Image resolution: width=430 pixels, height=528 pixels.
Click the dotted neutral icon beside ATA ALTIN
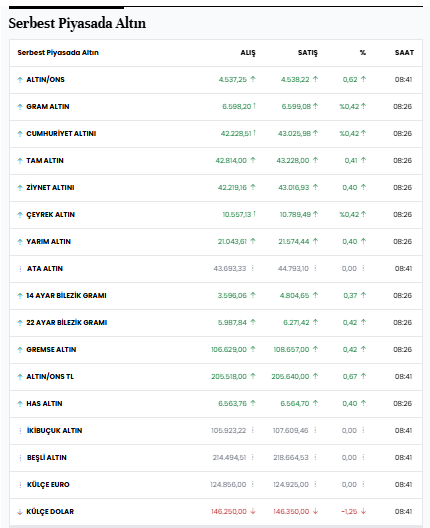pos(20,269)
